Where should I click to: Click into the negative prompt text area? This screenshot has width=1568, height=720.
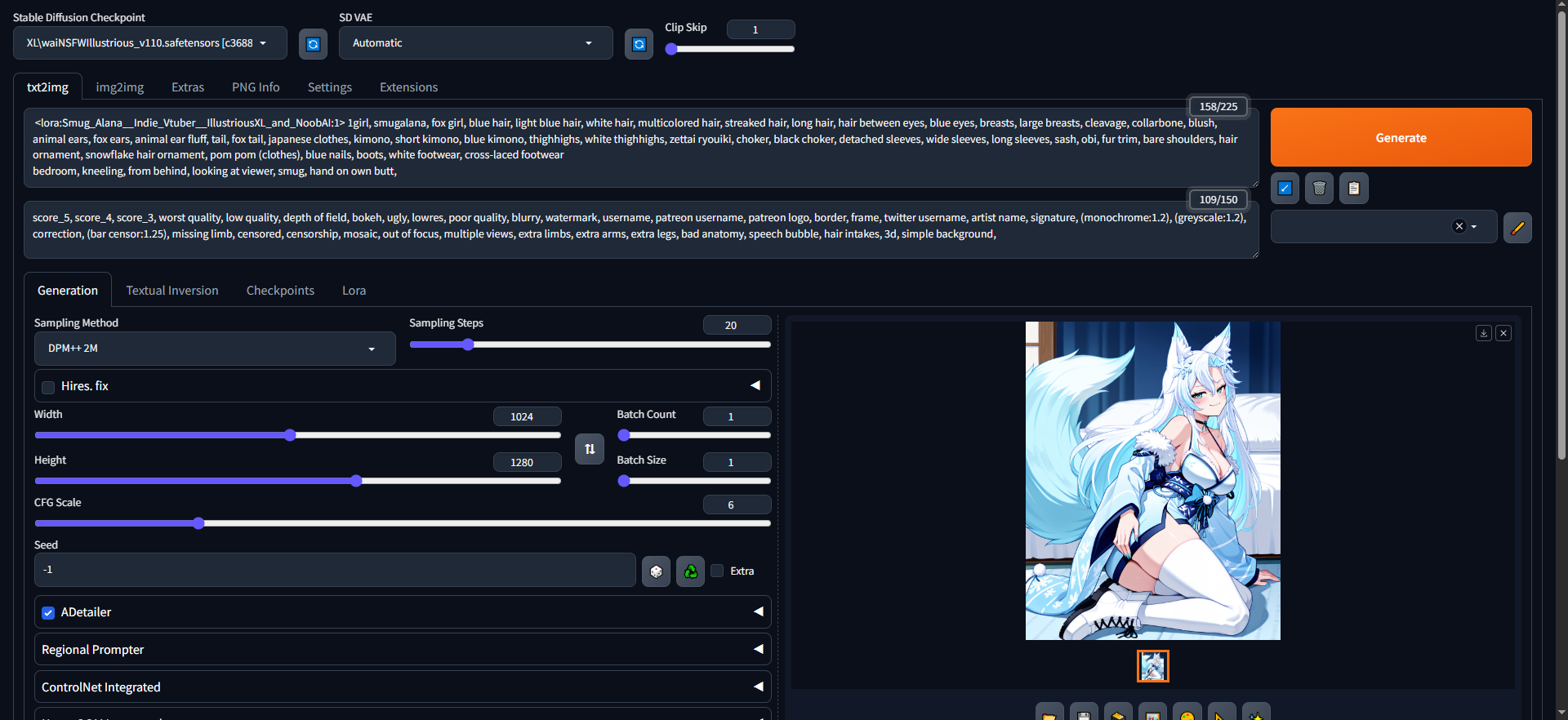[x=641, y=229]
